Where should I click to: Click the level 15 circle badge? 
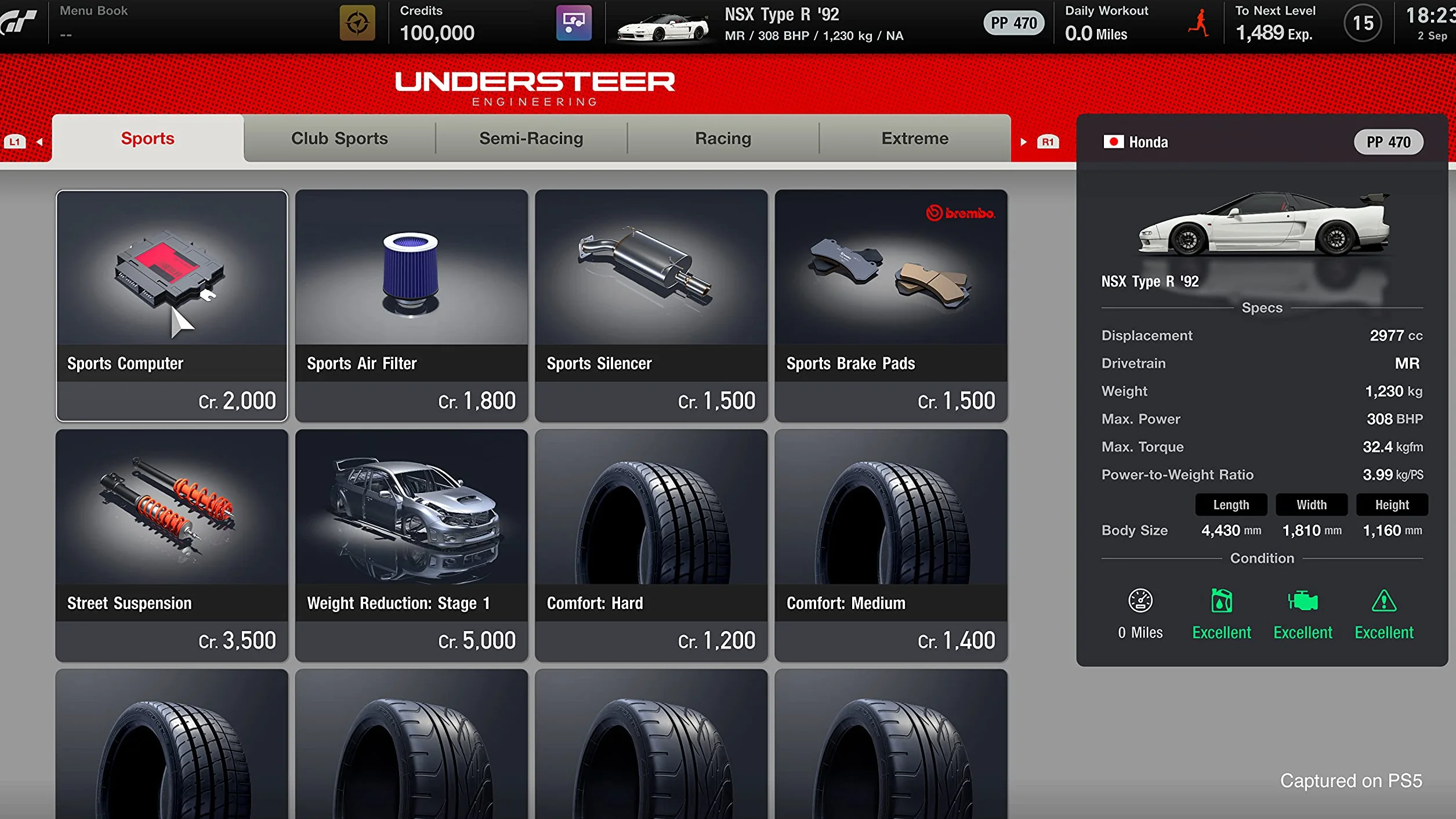click(1363, 23)
